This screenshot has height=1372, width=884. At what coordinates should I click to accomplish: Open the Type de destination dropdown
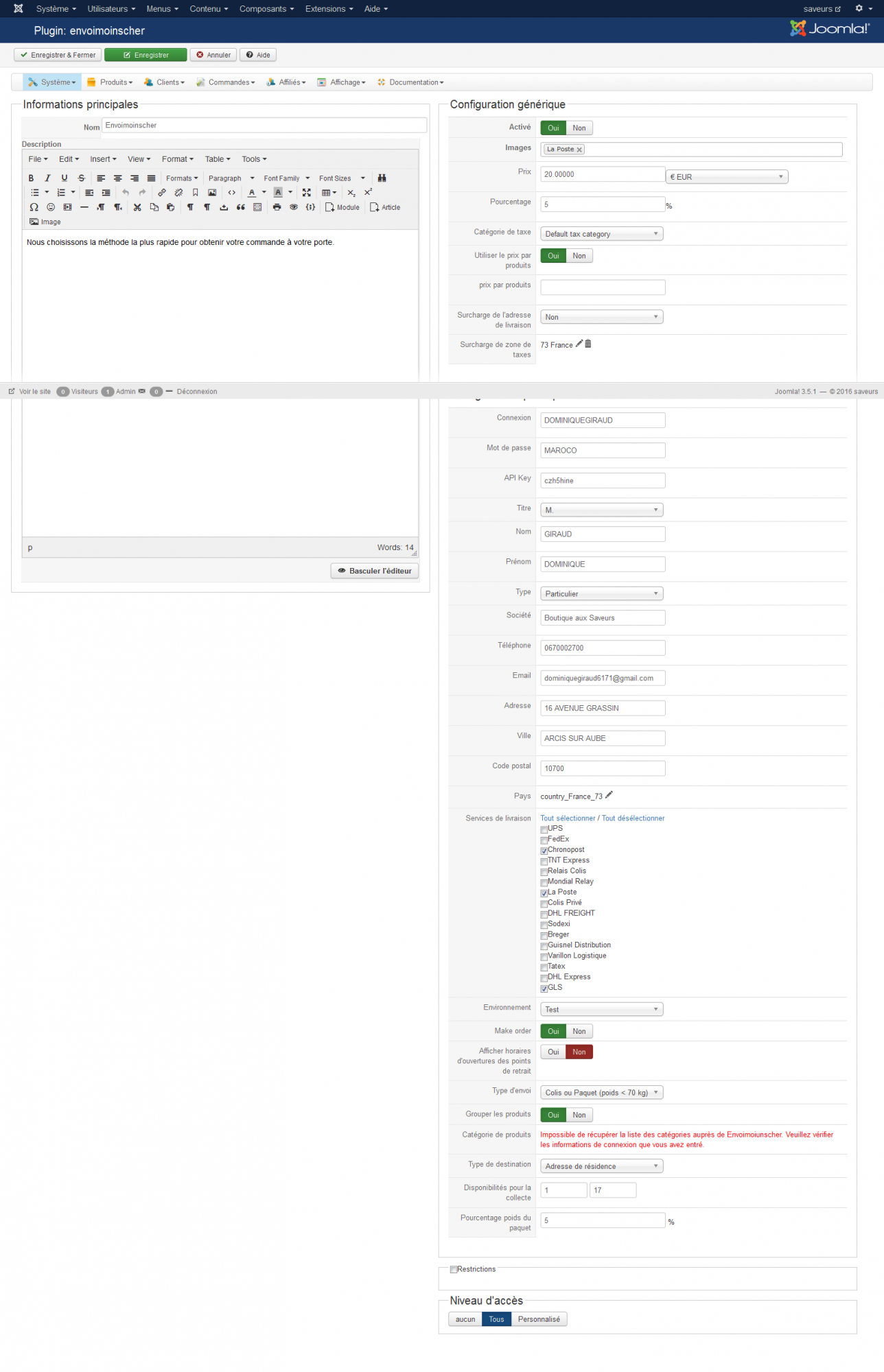602,1166
